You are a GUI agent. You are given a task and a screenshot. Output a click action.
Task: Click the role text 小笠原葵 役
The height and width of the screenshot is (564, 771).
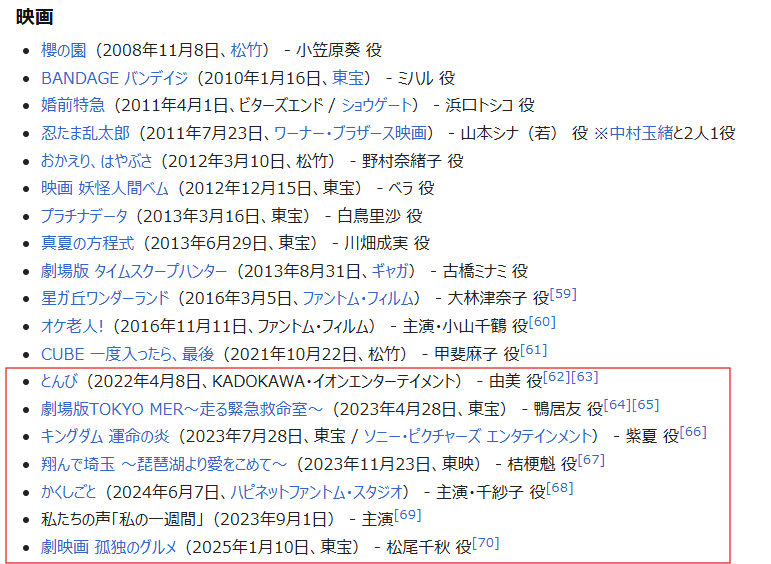(339, 50)
